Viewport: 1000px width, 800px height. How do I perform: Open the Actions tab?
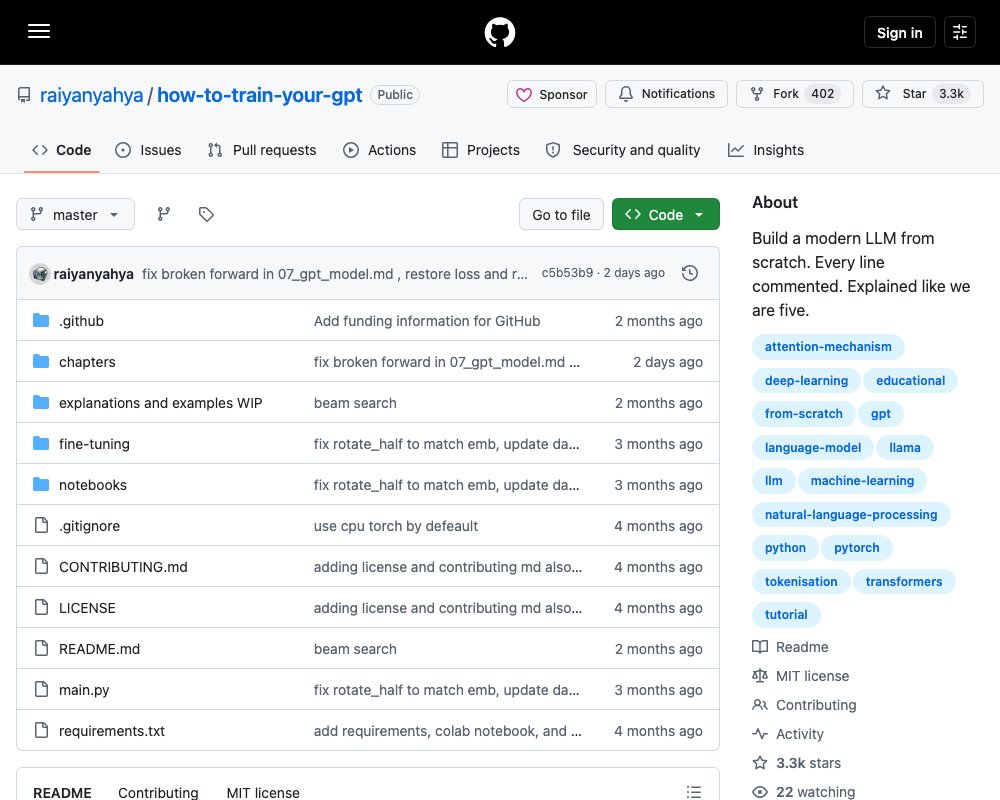point(379,150)
